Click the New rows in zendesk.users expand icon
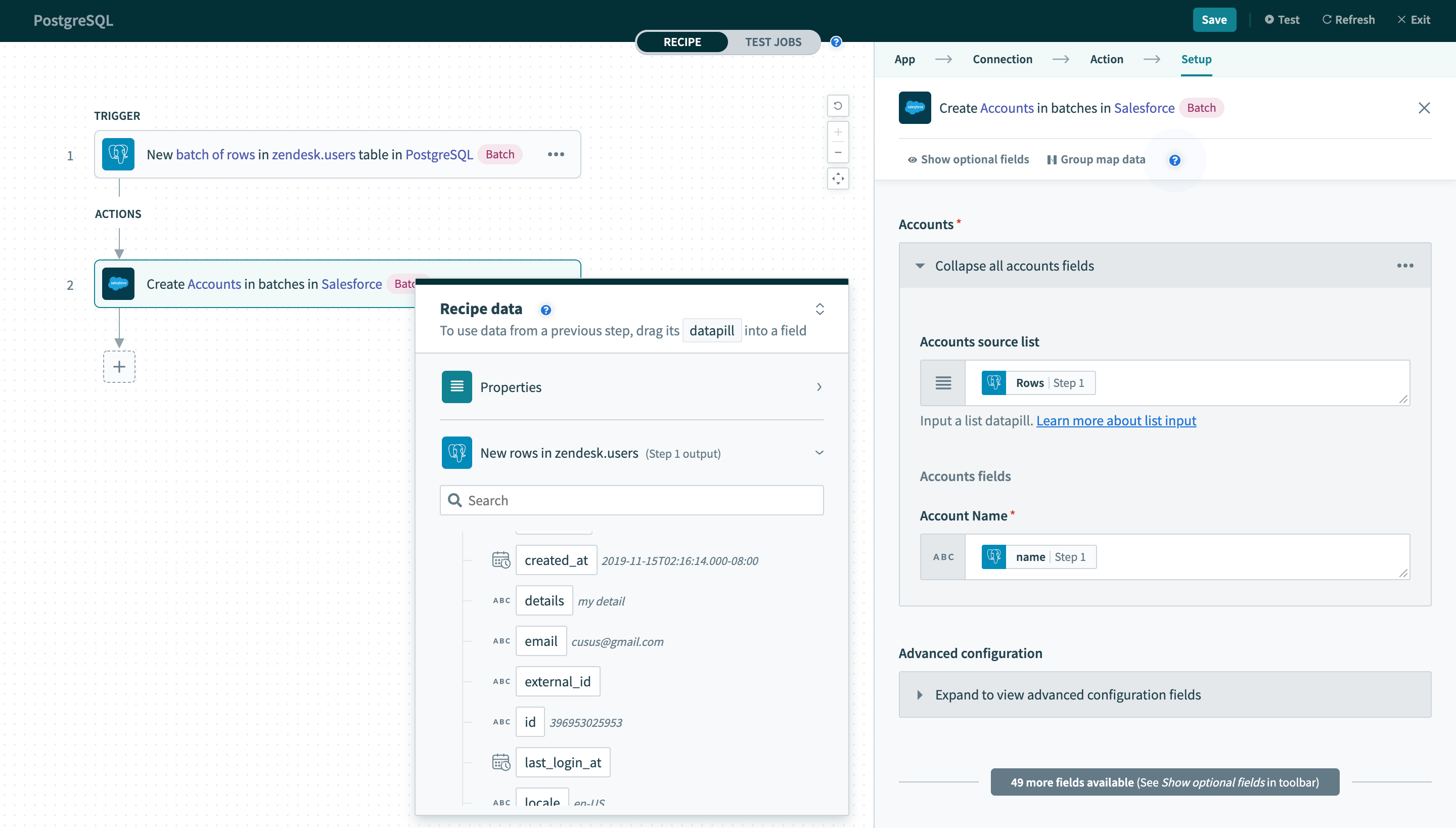The width and height of the screenshot is (1456, 828). point(819,453)
